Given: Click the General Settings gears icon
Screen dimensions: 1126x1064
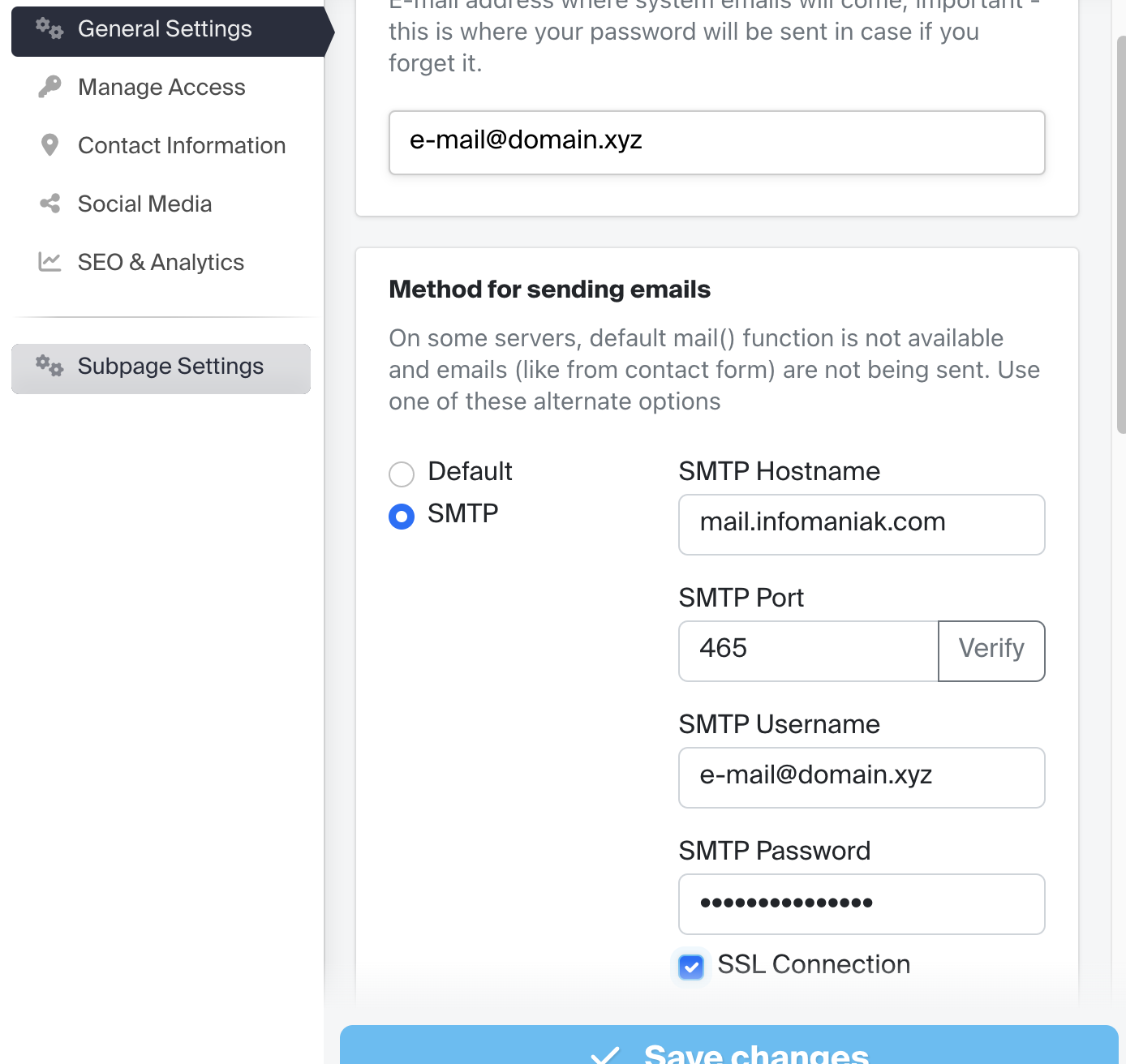Looking at the screenshot, I should point(49,28).
